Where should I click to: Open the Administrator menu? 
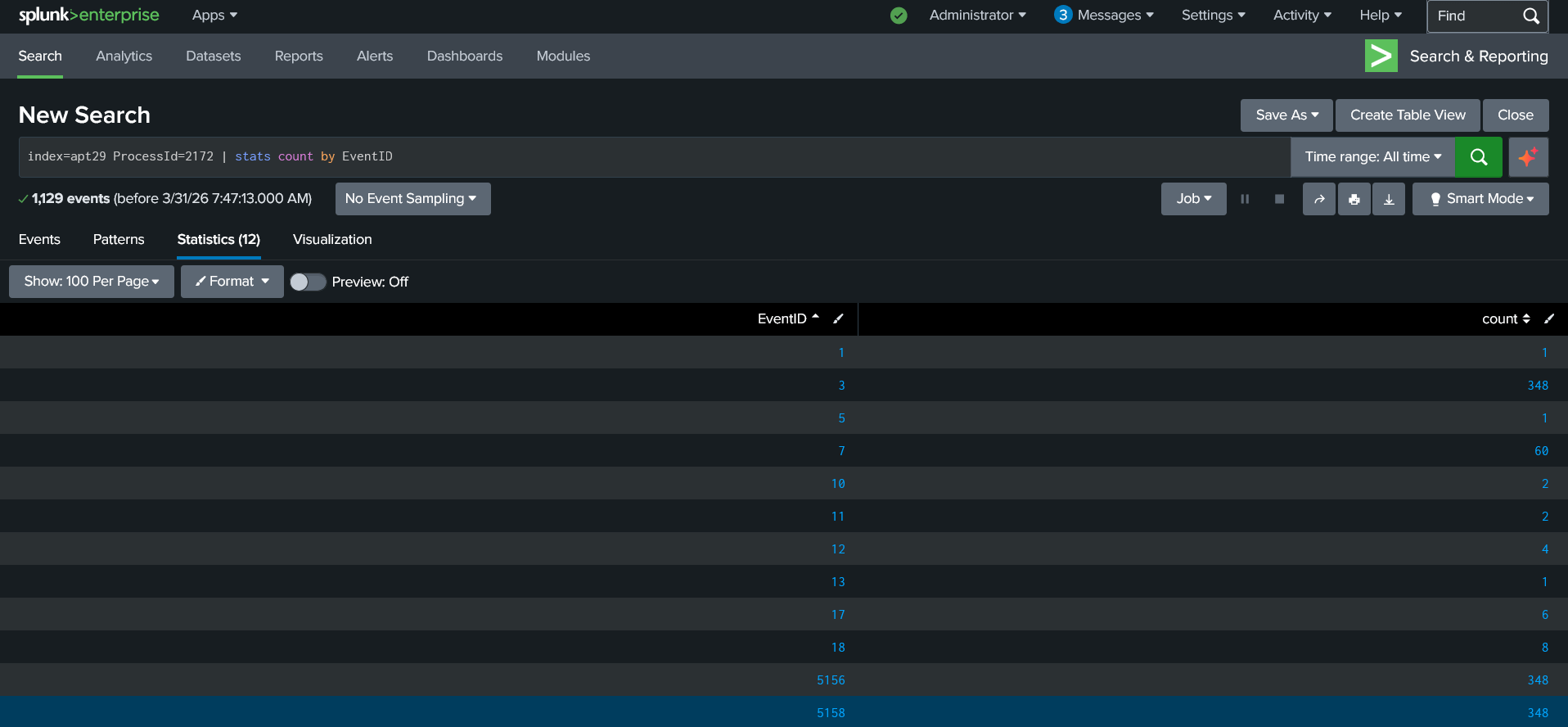pyautogui.click(x=977, y=15)
